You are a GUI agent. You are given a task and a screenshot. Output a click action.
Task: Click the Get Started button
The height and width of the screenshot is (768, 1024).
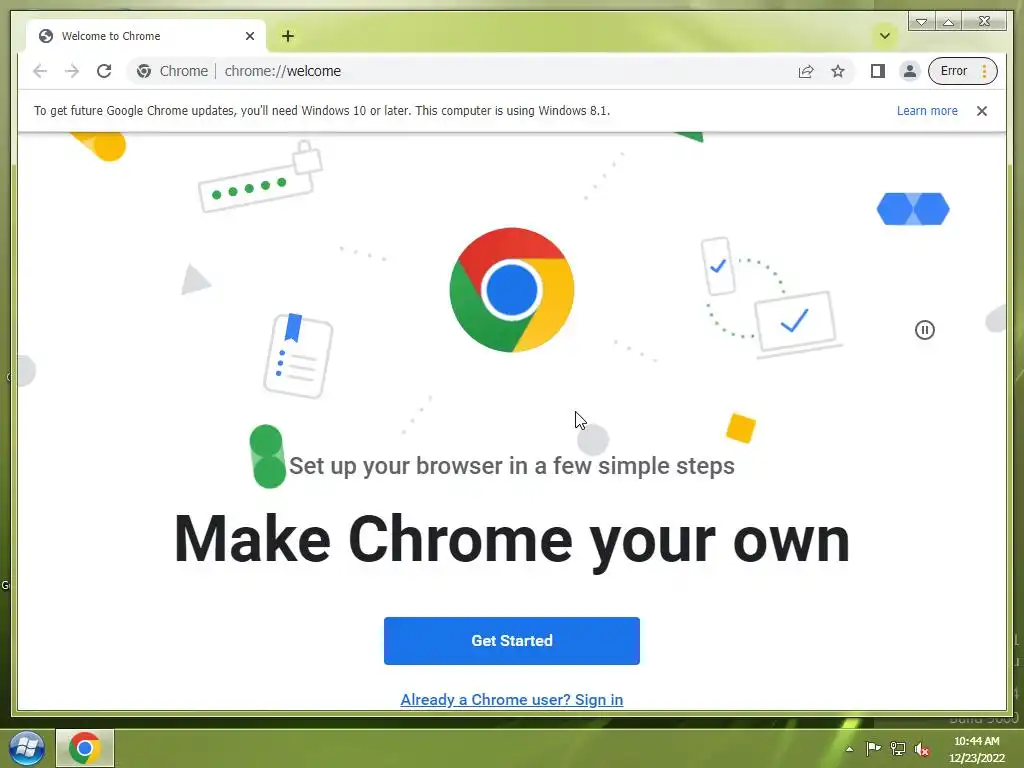511,641
